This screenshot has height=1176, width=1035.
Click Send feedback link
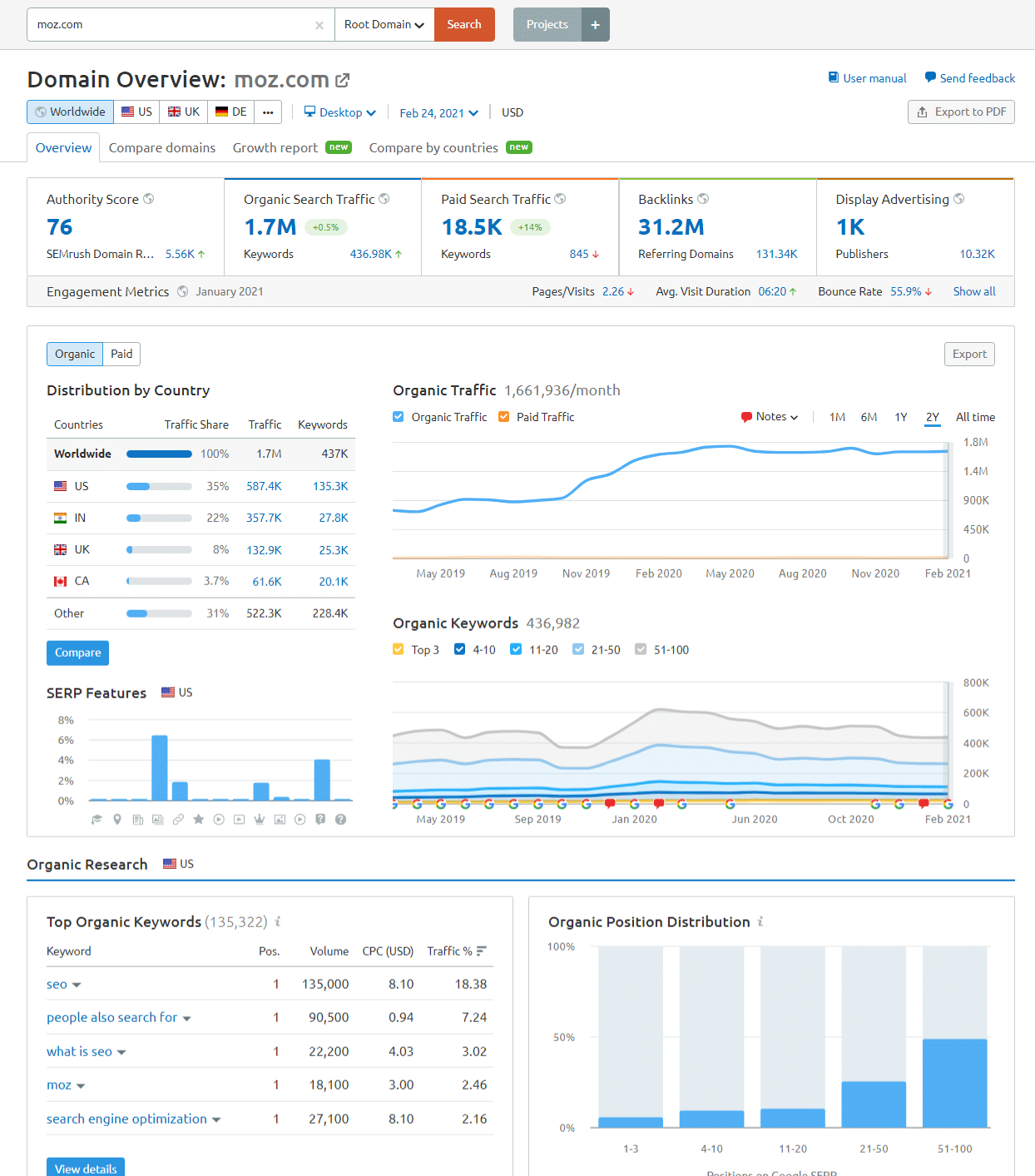point(969,78)
